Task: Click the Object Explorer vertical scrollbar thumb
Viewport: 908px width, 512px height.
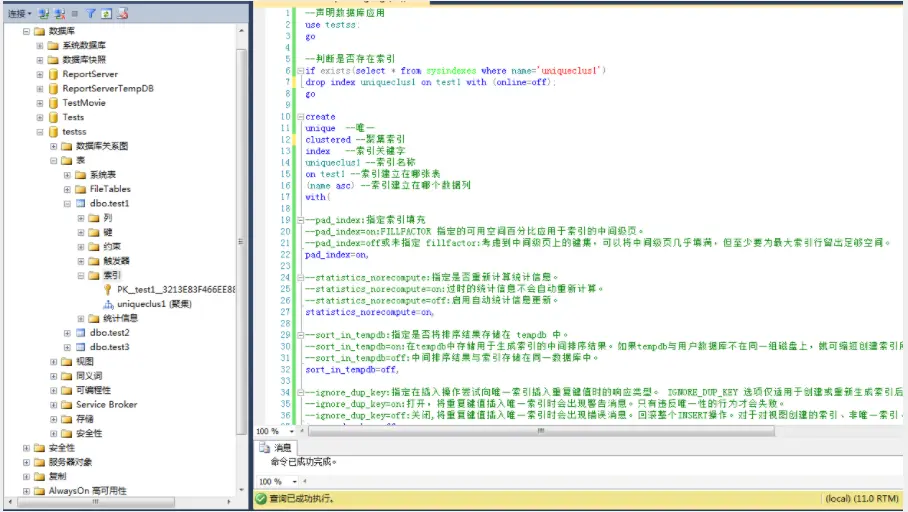Action: (x=241, y=241)
